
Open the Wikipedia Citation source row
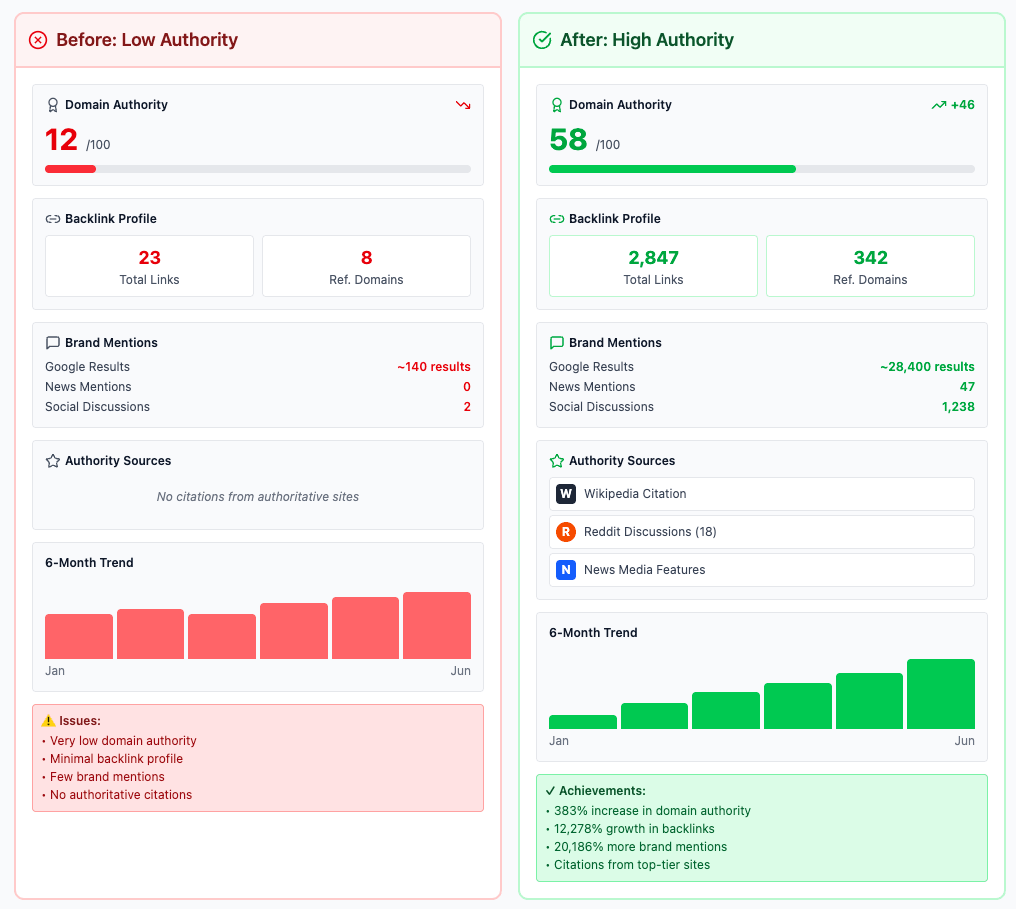[761, 494]
